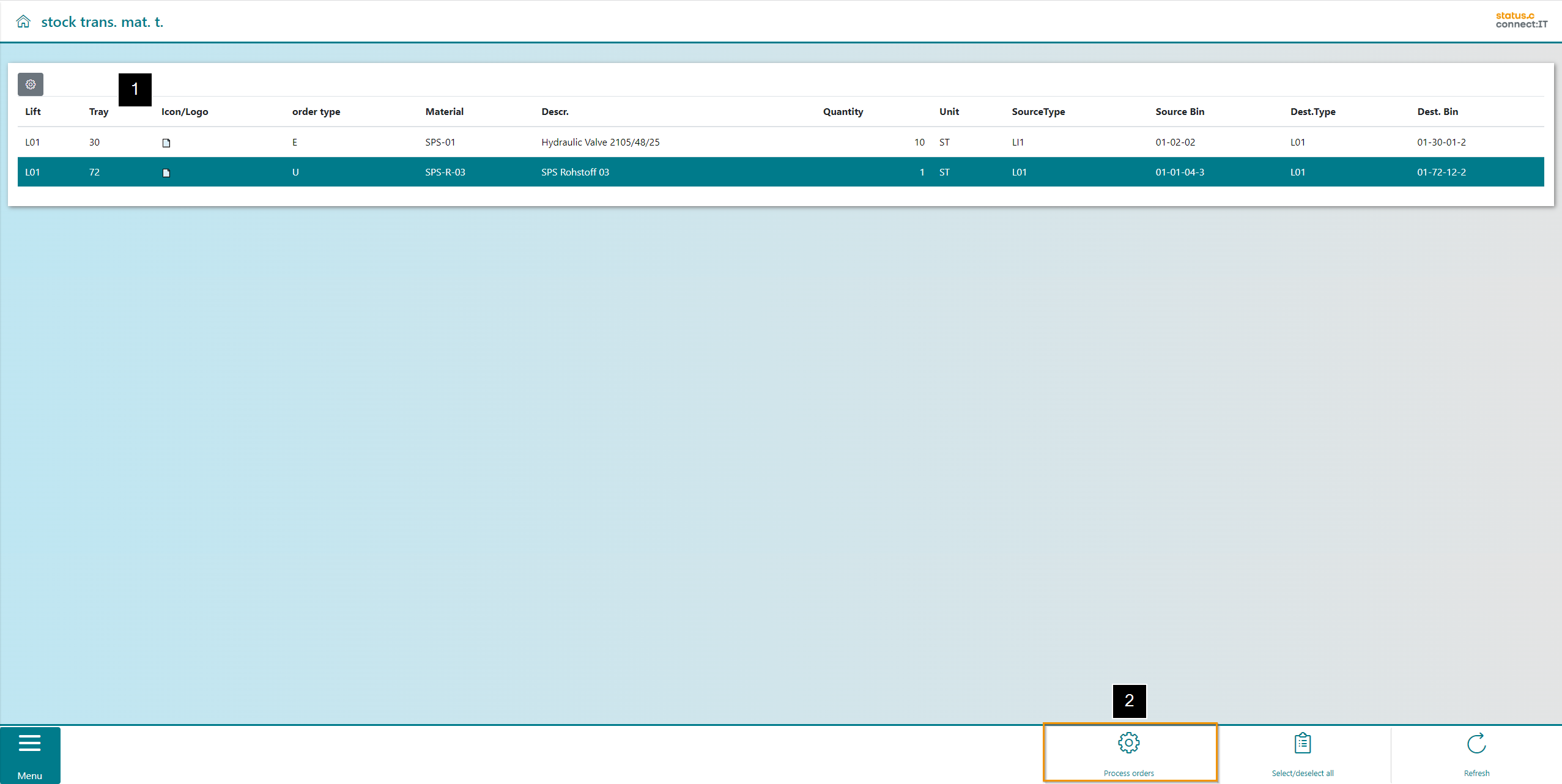The image size is (1562, 784).
Task: Select the SPS Rohstoff 03 row
Action: coord(575,172)
